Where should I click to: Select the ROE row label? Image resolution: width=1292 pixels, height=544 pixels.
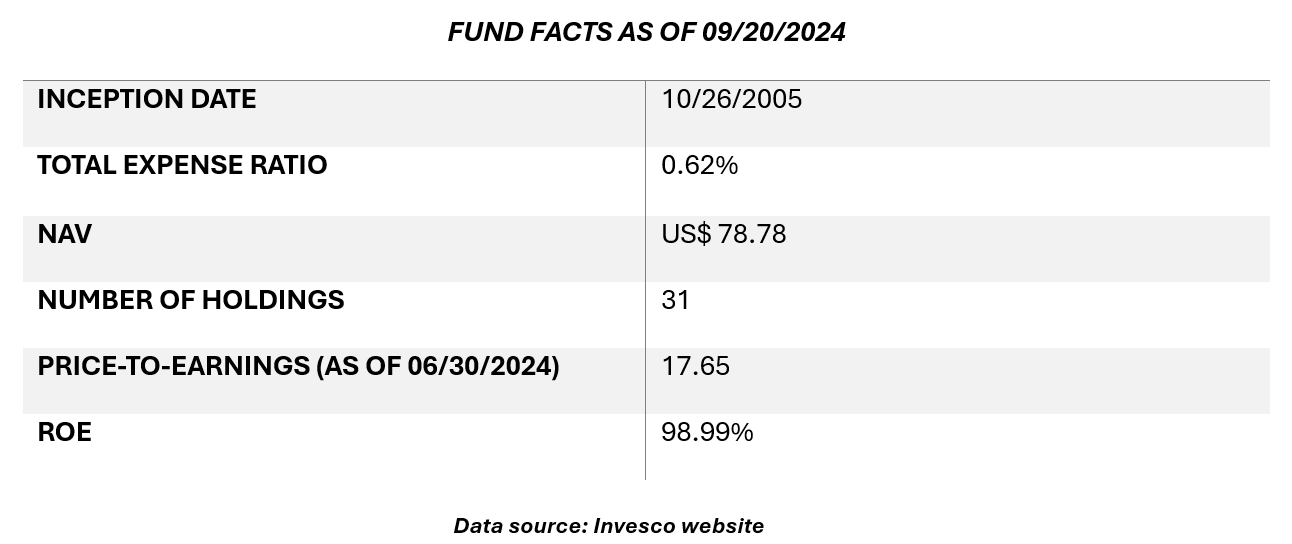point(64,433)
